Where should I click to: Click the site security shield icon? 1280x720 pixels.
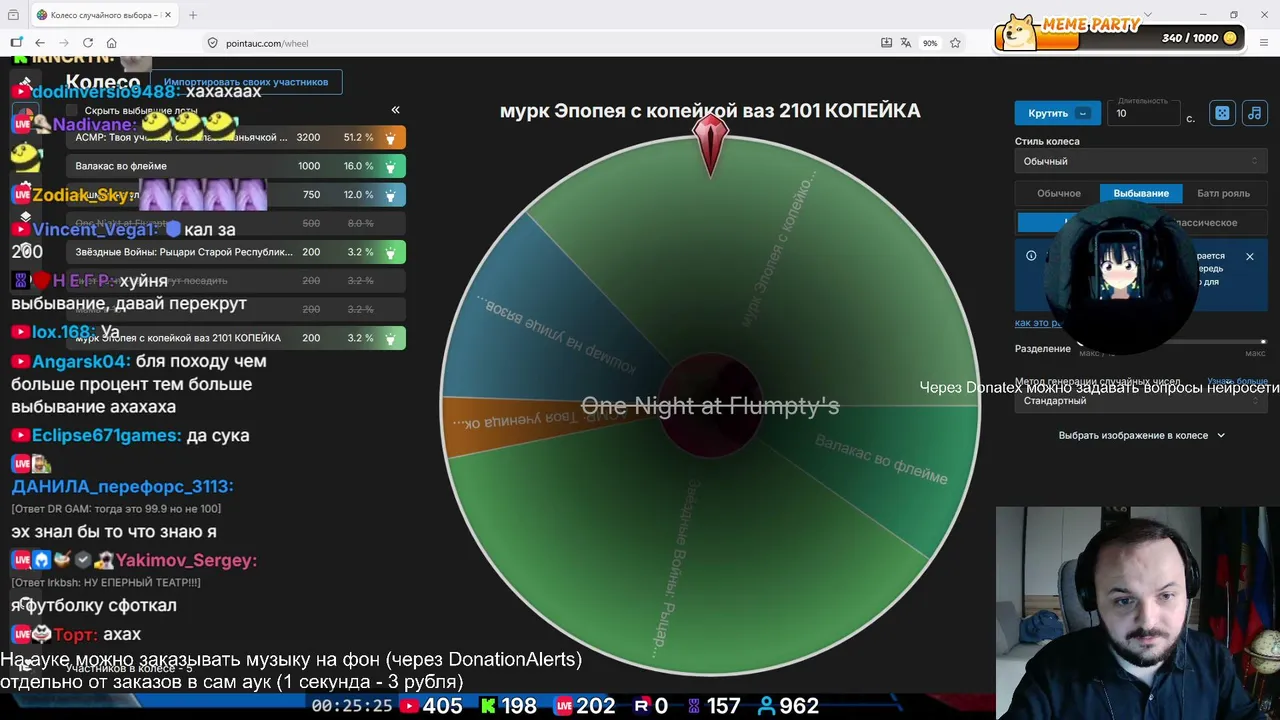click(x=212, y=43)
